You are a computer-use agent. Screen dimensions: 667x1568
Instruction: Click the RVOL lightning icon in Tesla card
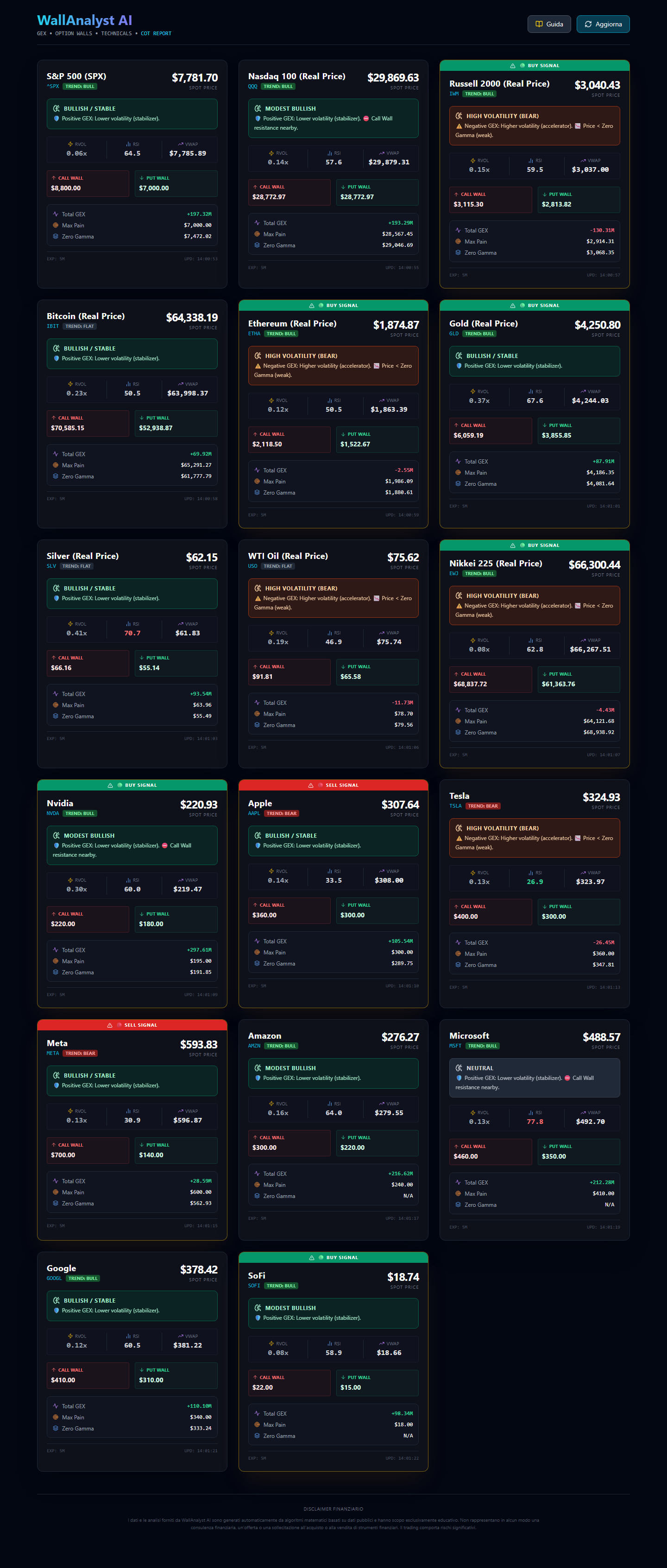pyautogui.click(x=473, y=873)
